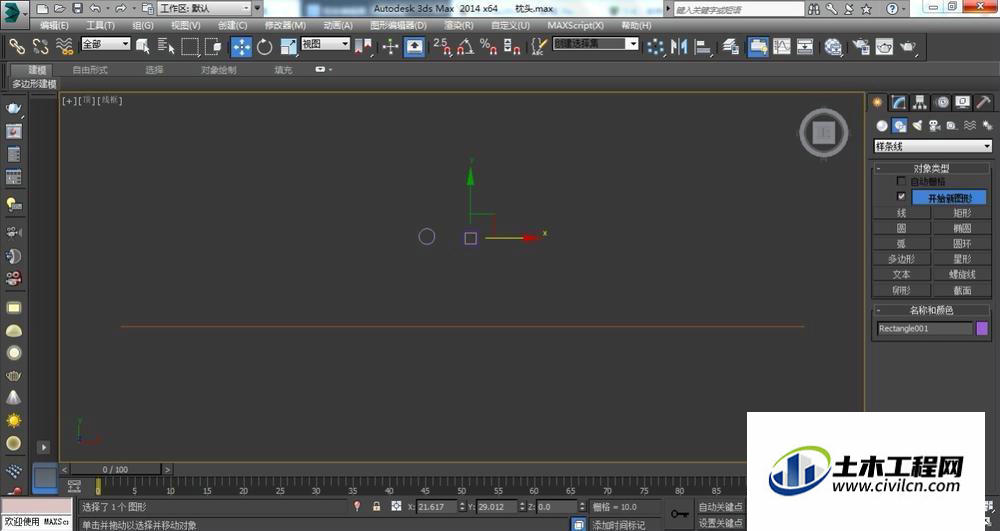Open the Rendered Frame Window icon
The height and width of the screenshot is (531, 1000).
pyautogui.click(x=885, y=47)
